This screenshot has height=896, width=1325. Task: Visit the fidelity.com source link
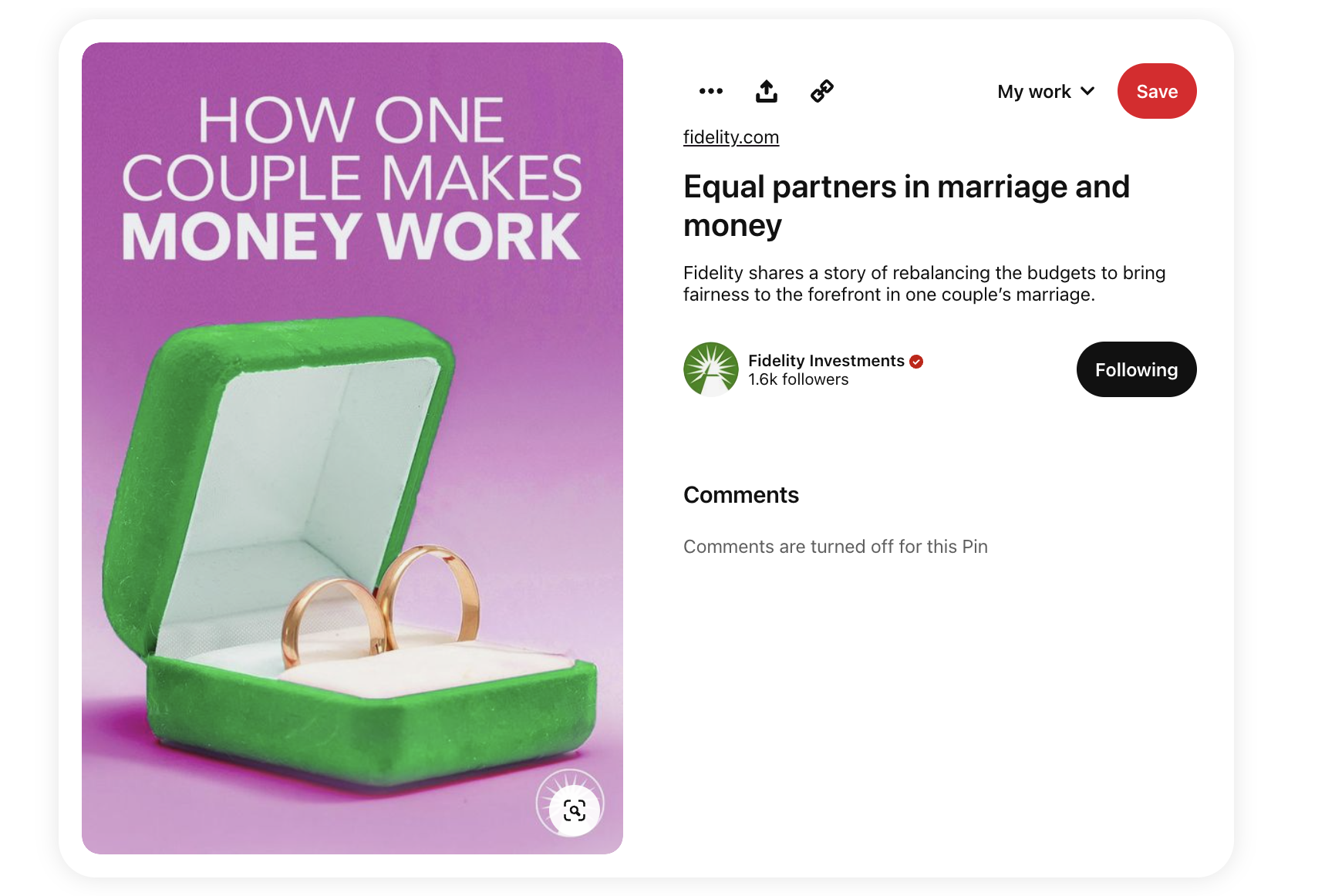click(x=731, y=137)
